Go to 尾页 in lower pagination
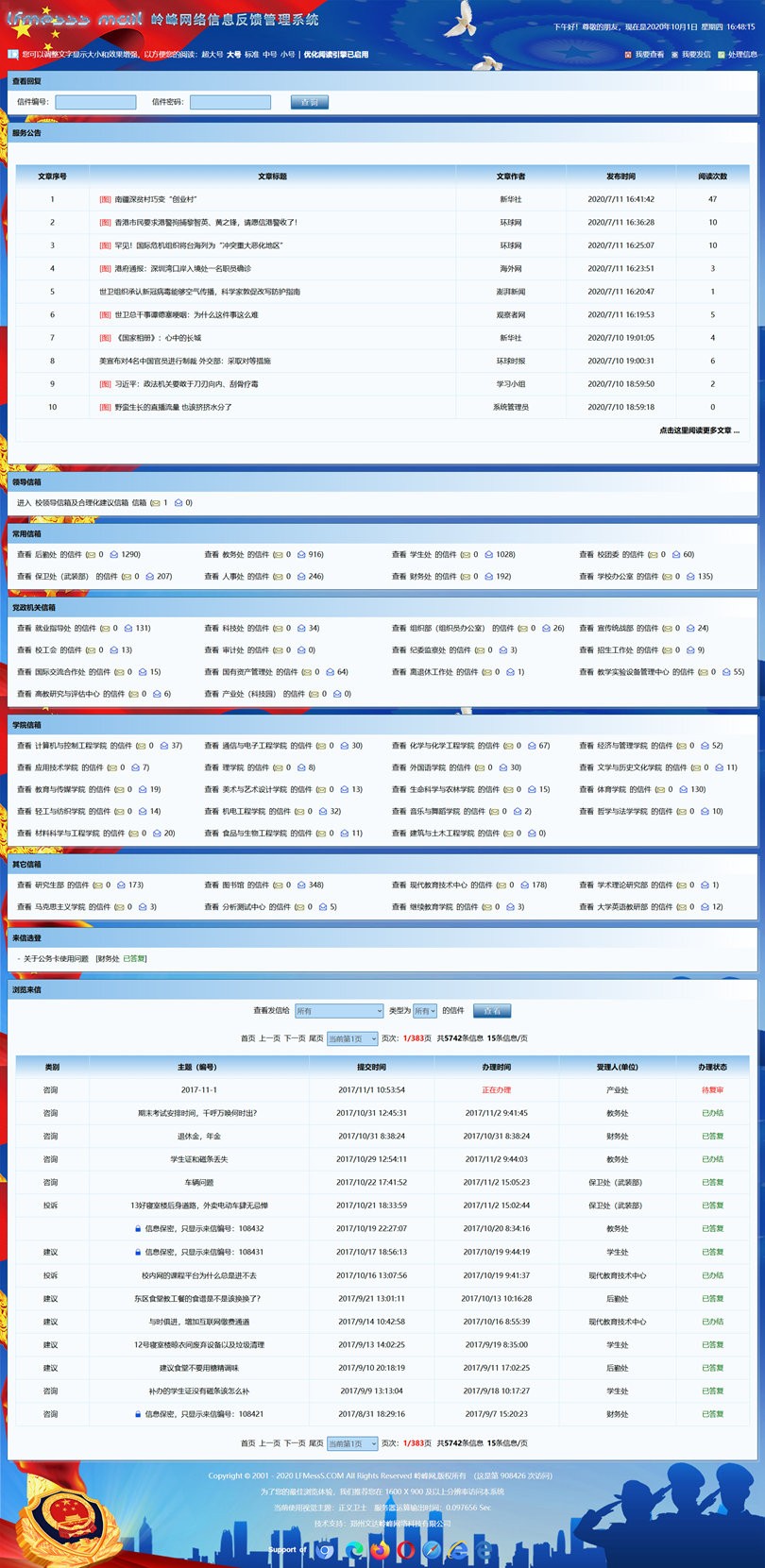The width and height of the screenshot is (765, 1568). (x=316, y=1443)
